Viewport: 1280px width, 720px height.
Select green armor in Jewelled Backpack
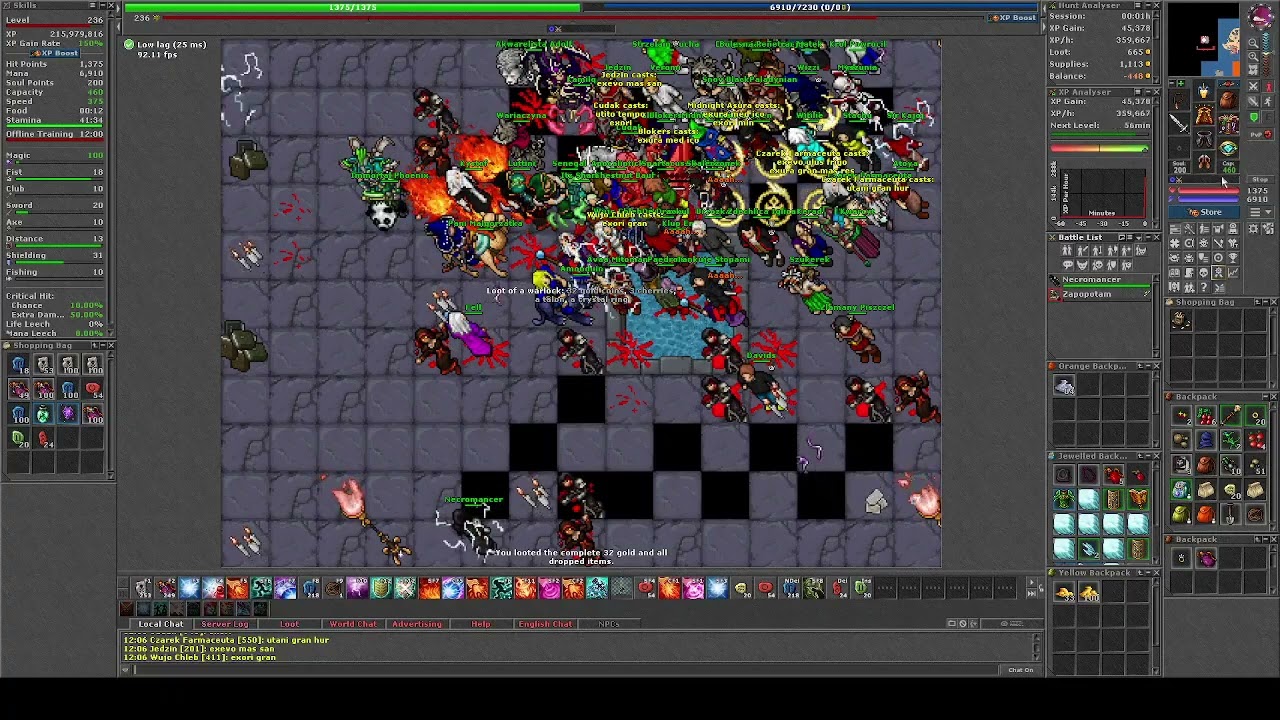coord(1064,499)
